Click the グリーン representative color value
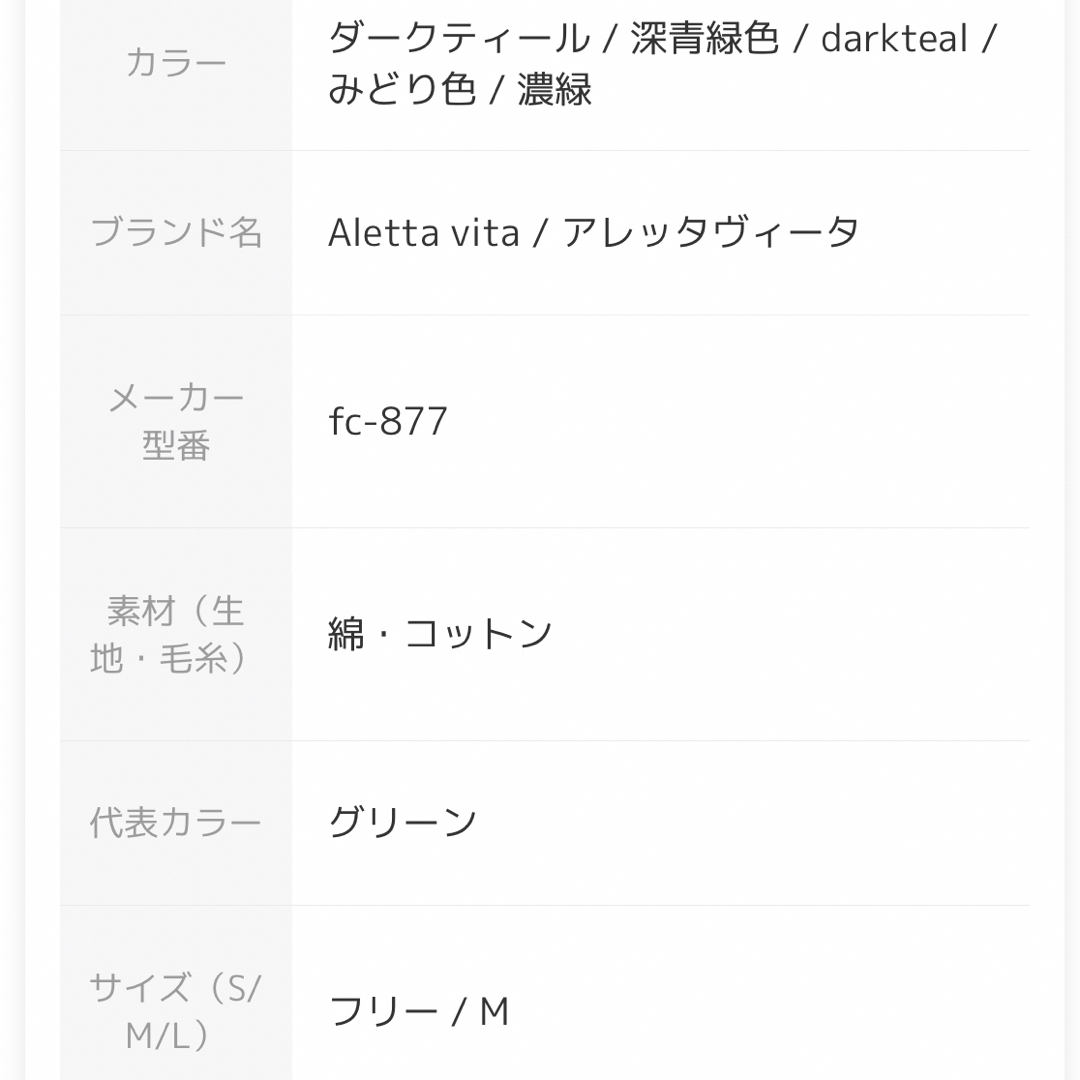This screenshot has height=1080, width=1080. (402, 823)
